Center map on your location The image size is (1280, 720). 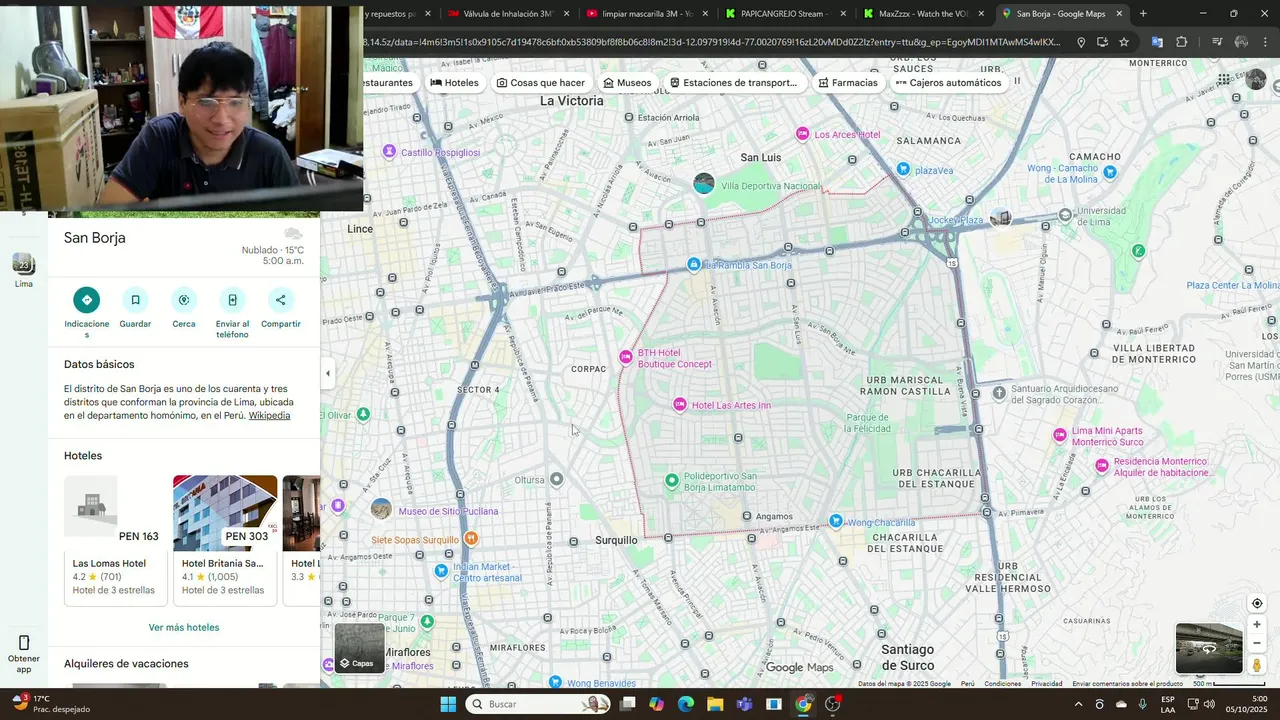pos(1257,603)
